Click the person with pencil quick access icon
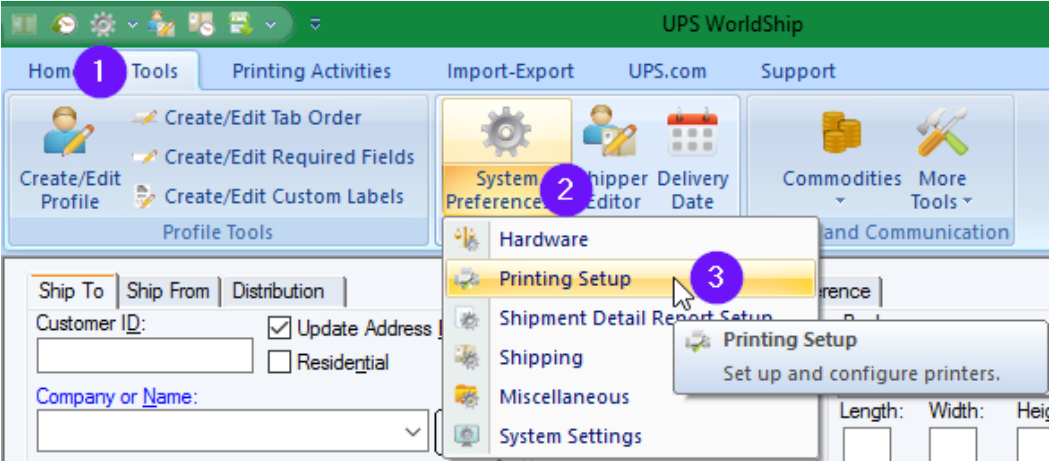The width and height of the screenshot is (1050, 471). click(x=161, y=25)
